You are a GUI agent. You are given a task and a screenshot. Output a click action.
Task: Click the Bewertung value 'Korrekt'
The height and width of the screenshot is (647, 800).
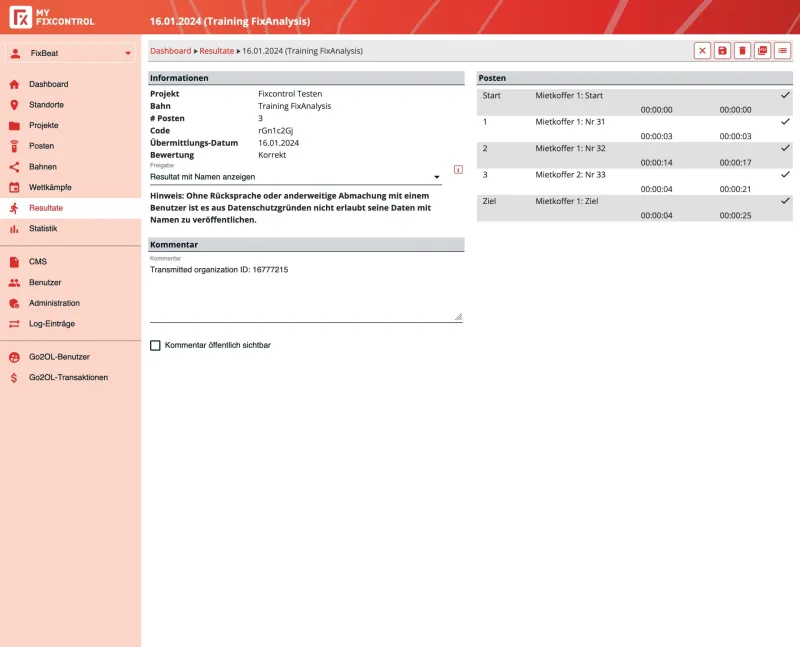272,155
